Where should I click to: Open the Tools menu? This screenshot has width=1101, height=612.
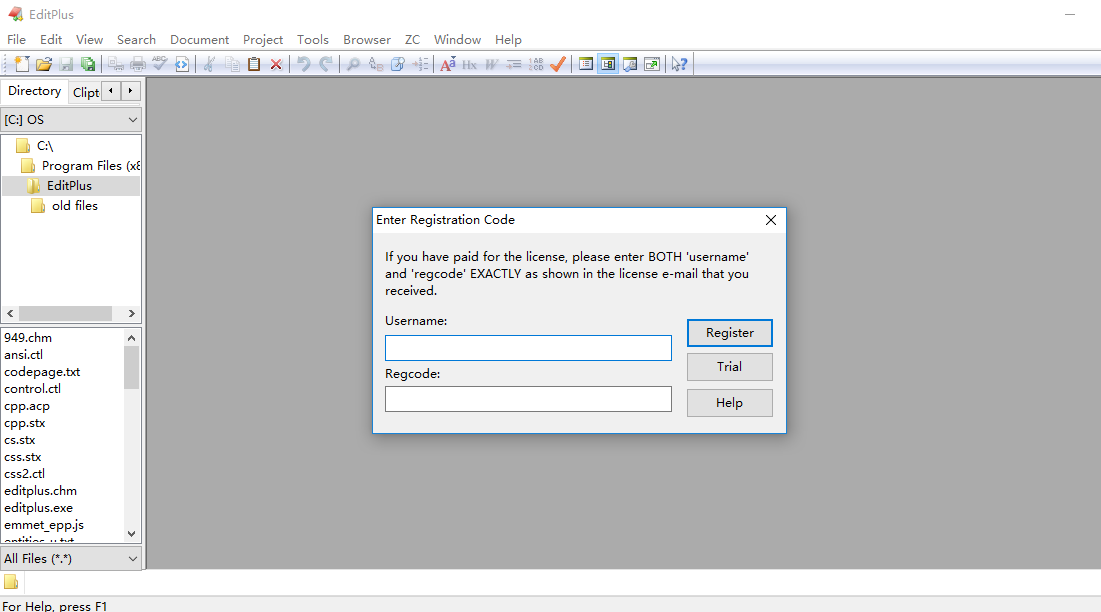[312, 40]
